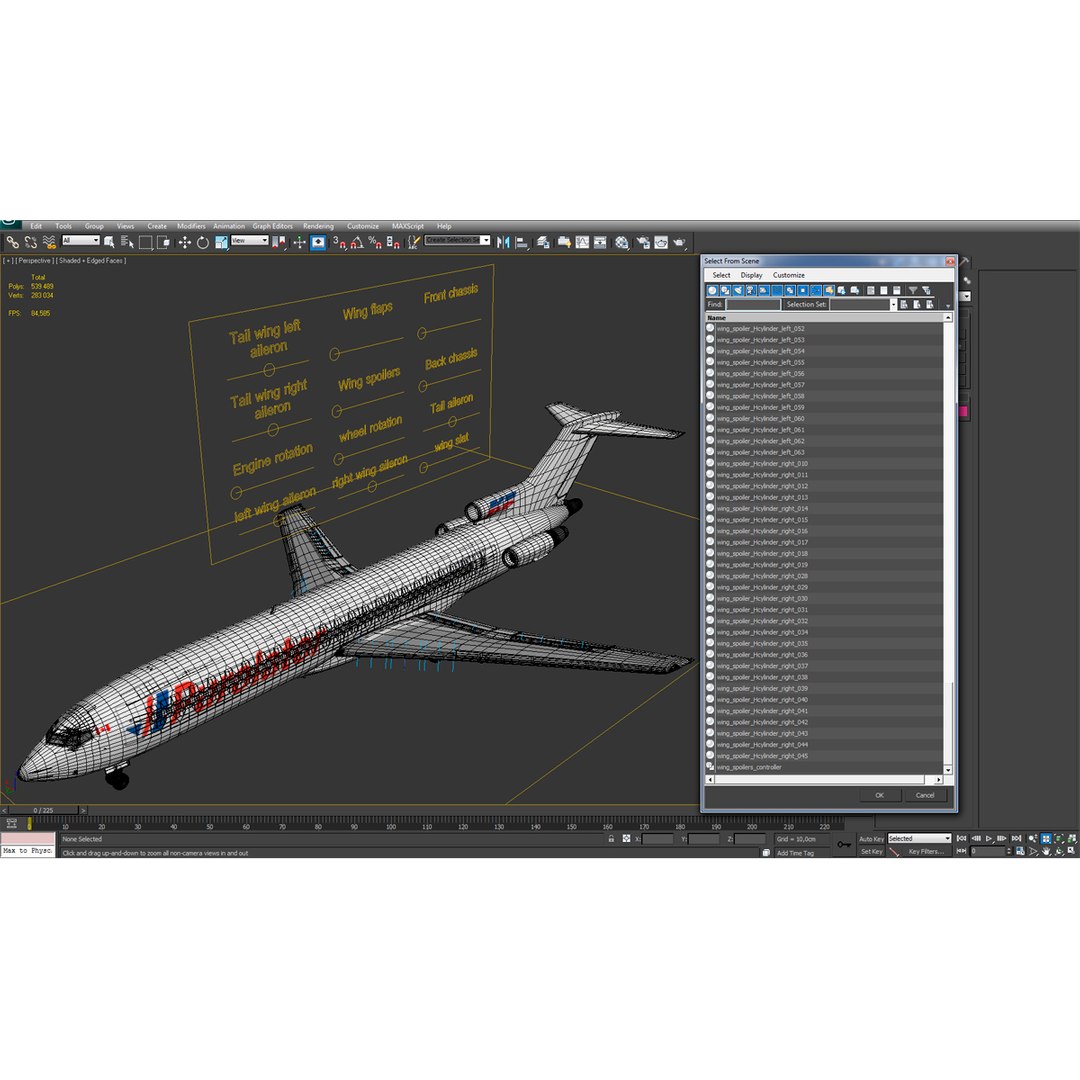Click OK in Select From Scene
Image resolution: width=1080 pixels, height=1080 pixels.
[x=880, y=795]
